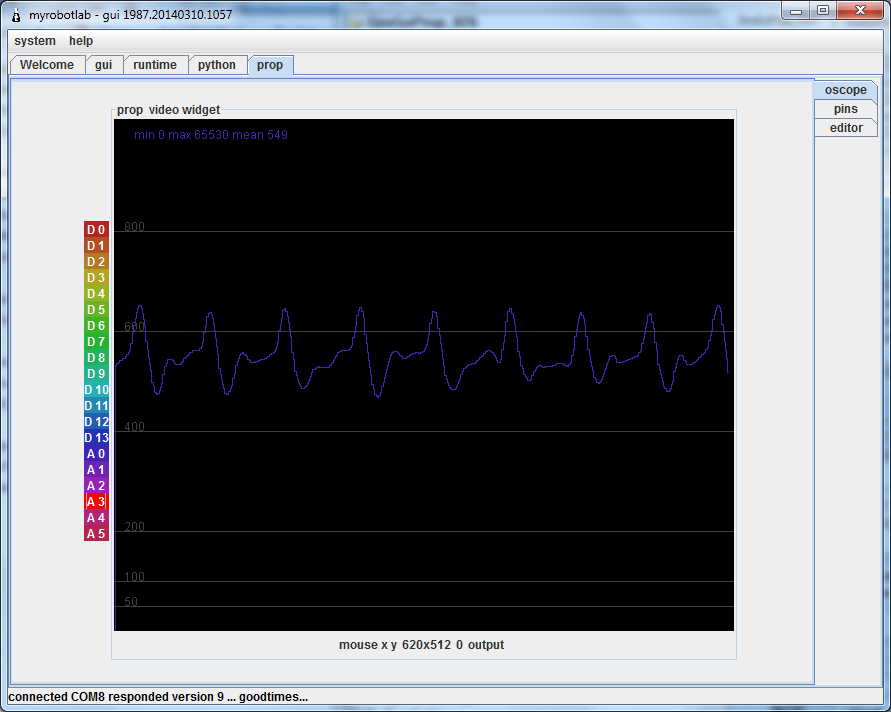This screenshot has height=712, width=891.
Task: Toggle trace for pin D 2
Action: coord(96,261)
